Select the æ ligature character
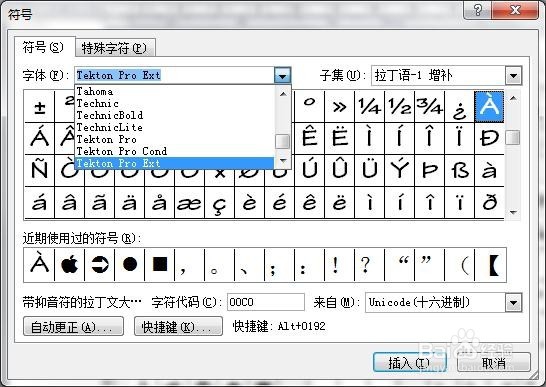 point(189,203)
